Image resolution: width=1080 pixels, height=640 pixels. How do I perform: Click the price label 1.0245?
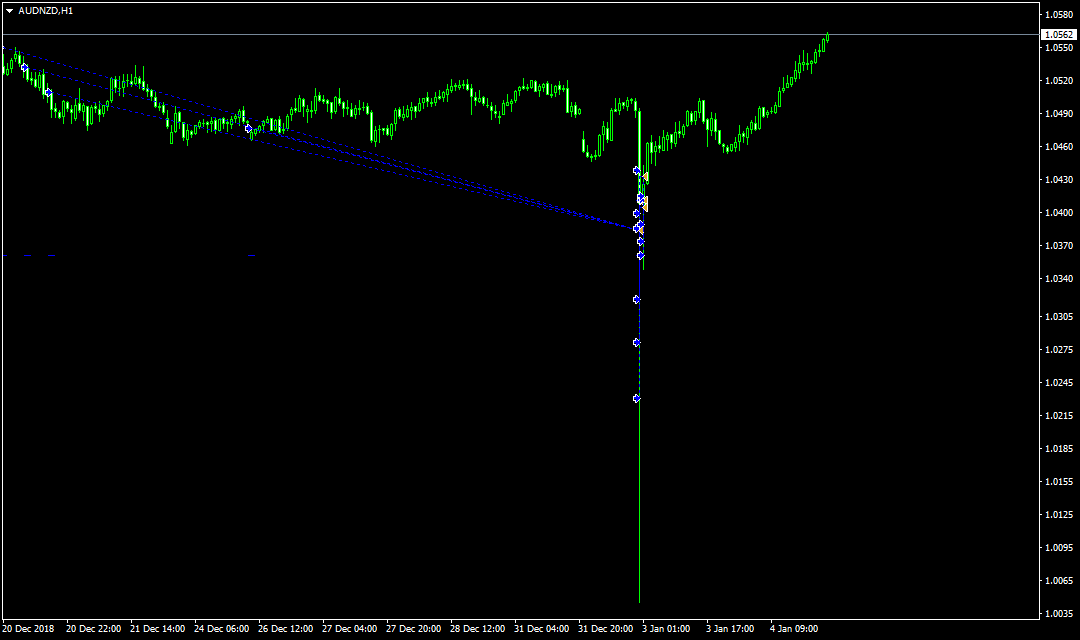coord(1059,383)
